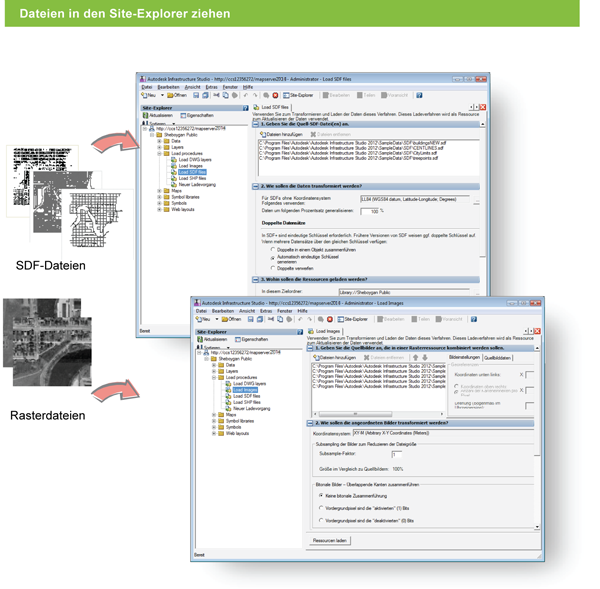Toggle Site-Explorer button in Load Images window

point(352,319)
